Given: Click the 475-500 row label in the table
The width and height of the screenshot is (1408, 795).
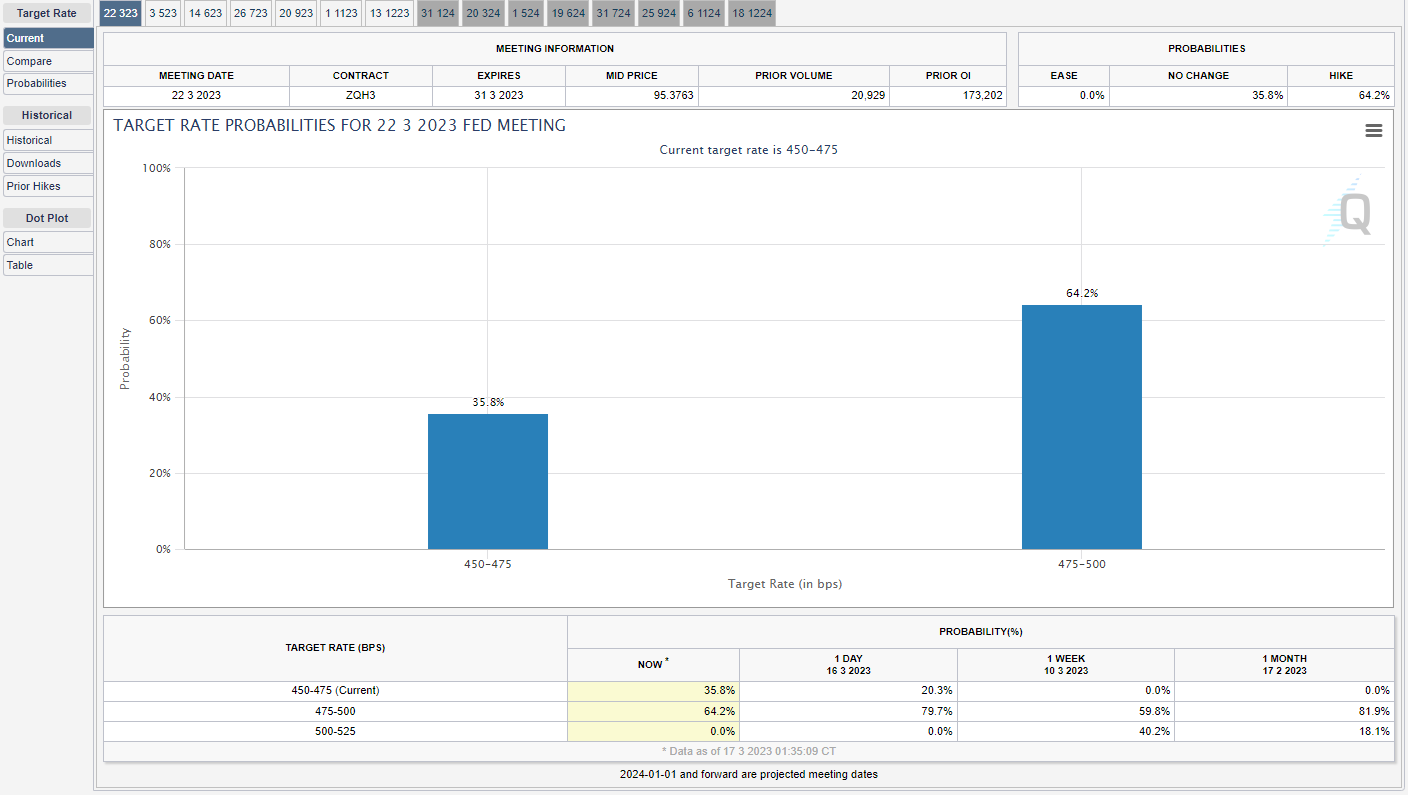Looking at the screenshot, I should tap(335, 711).
